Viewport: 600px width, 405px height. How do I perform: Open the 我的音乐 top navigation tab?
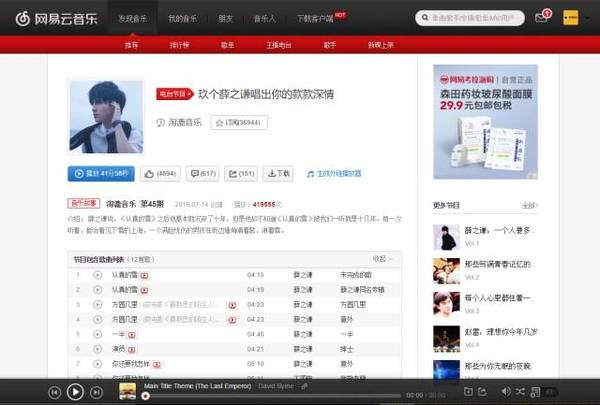pos(183,18)
